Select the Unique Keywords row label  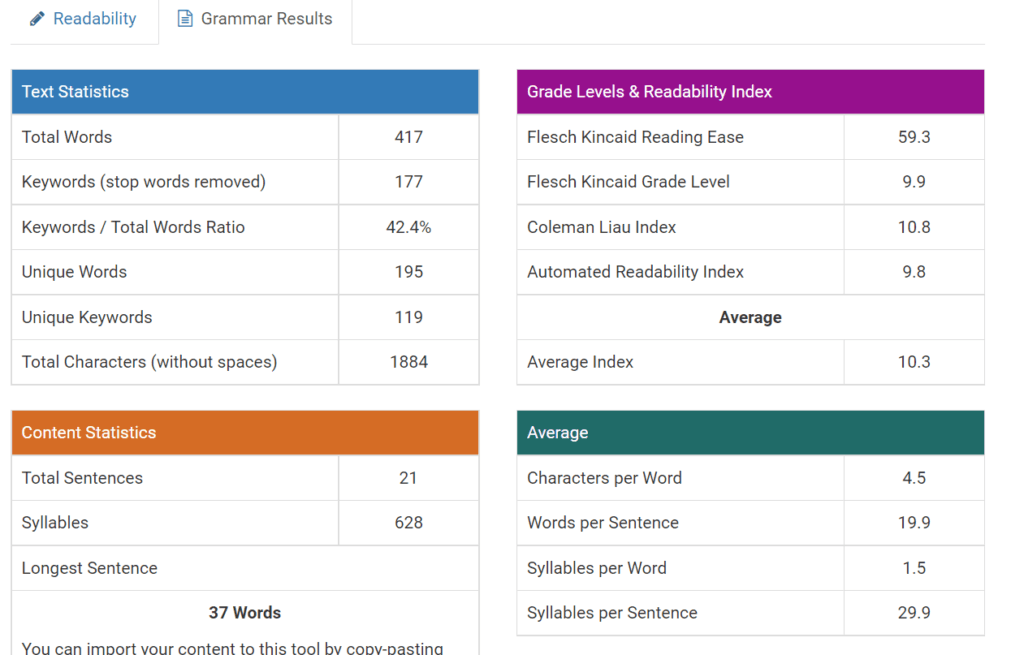click(87, 317)
